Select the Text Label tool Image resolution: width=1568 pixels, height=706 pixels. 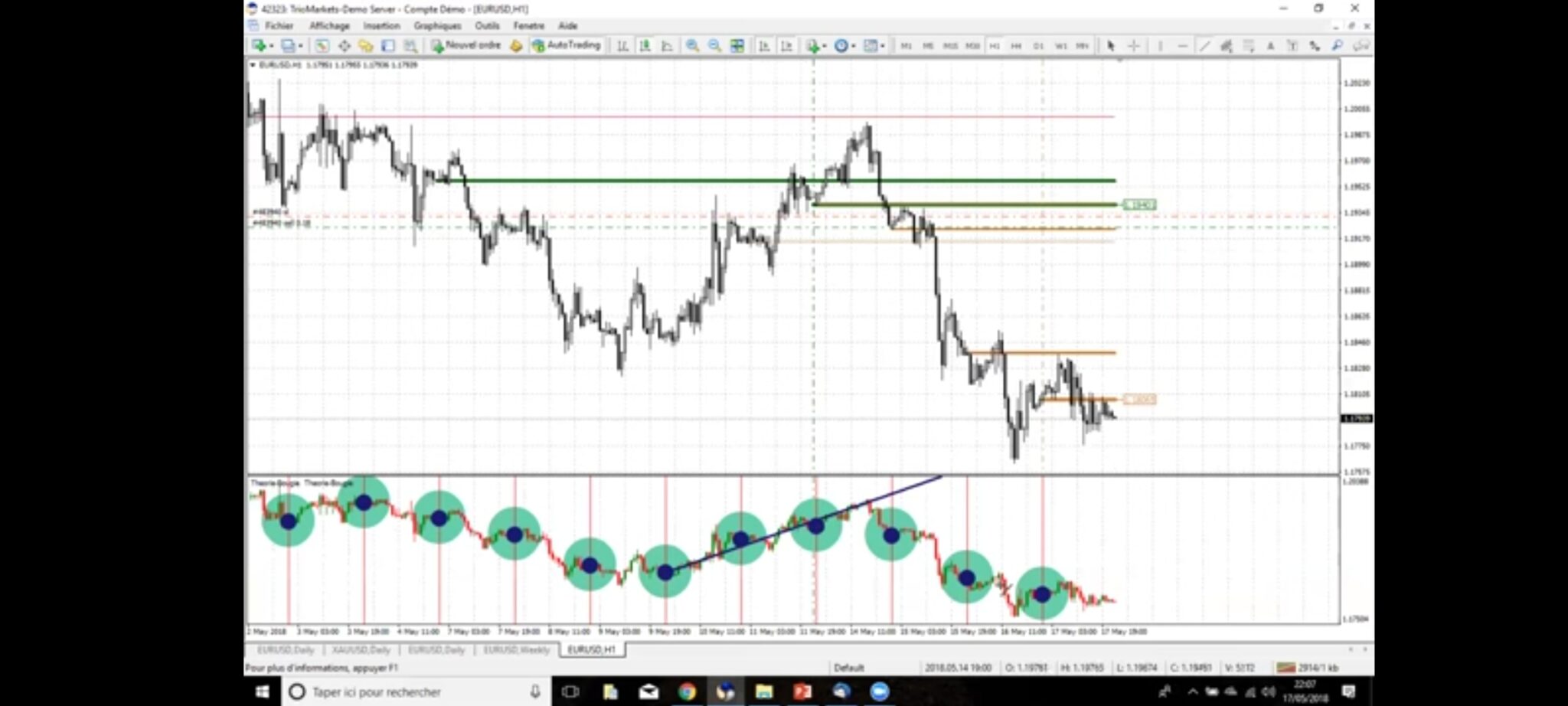(1293, 46)
